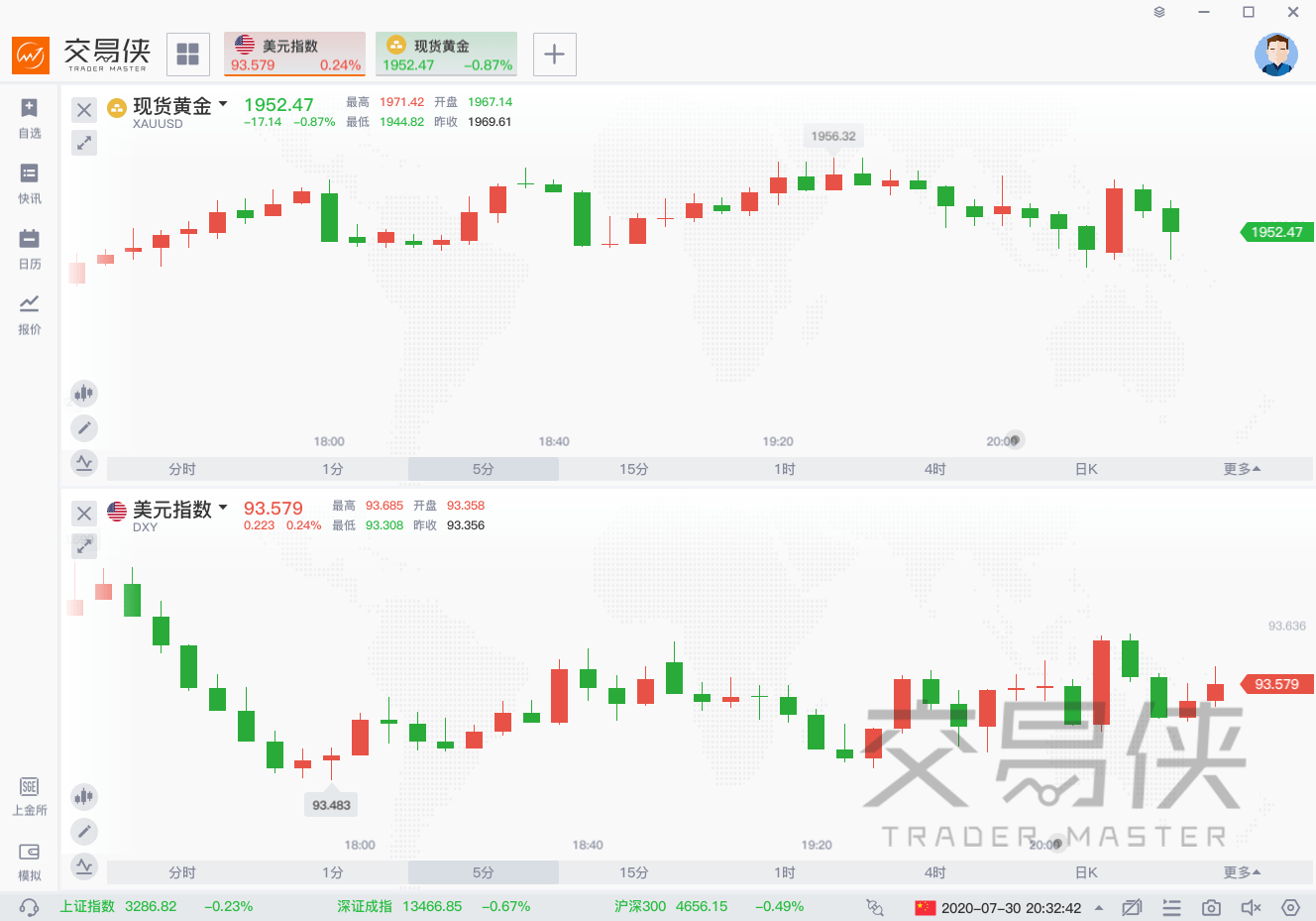Click the 1956.32 high price label on gold chart

pos(833,136)
